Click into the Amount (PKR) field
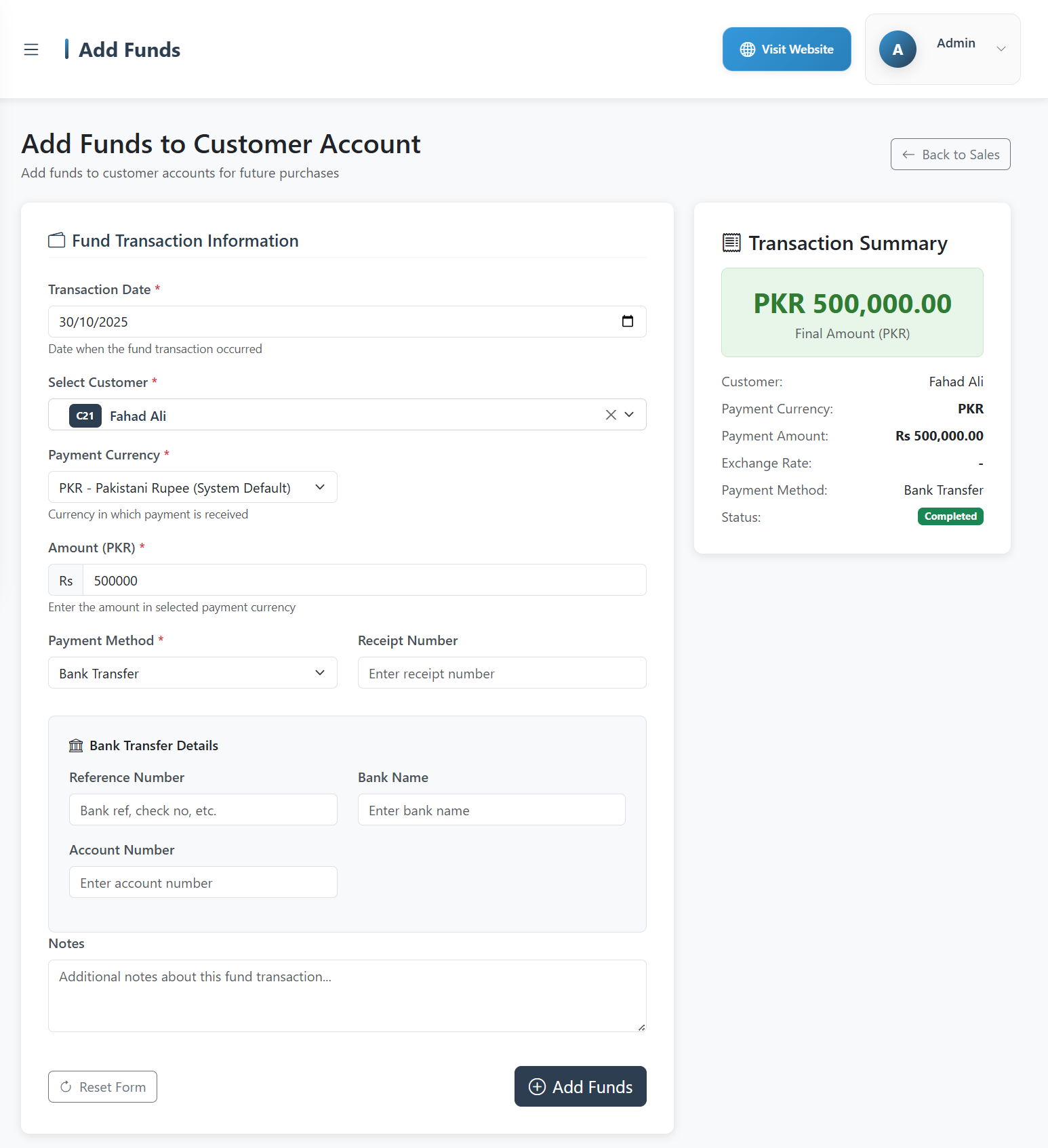Image resolution: width=1048 pixels, height=1148 pixels. [364, 580]
